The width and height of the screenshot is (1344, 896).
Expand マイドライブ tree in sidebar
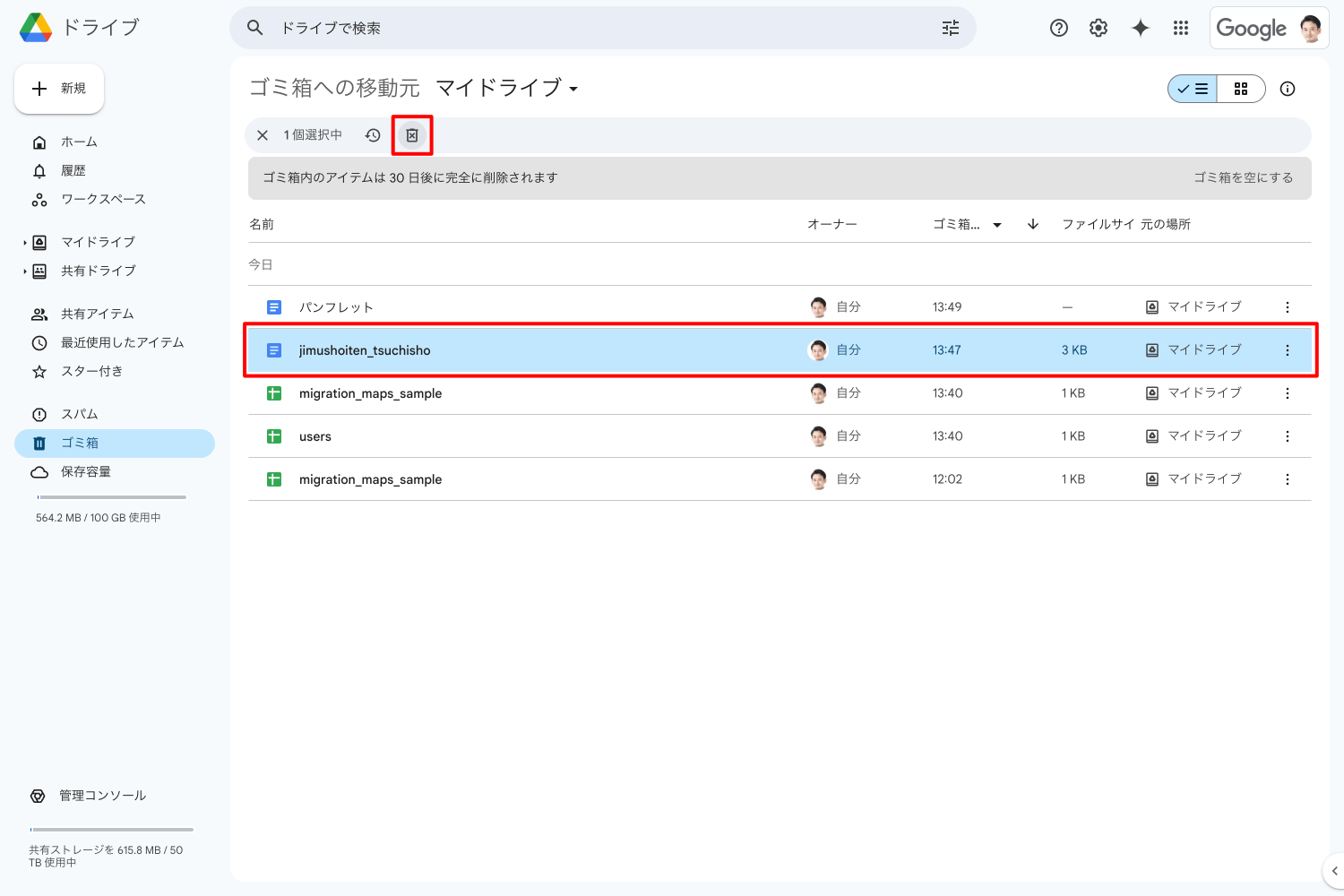[25, 243]
